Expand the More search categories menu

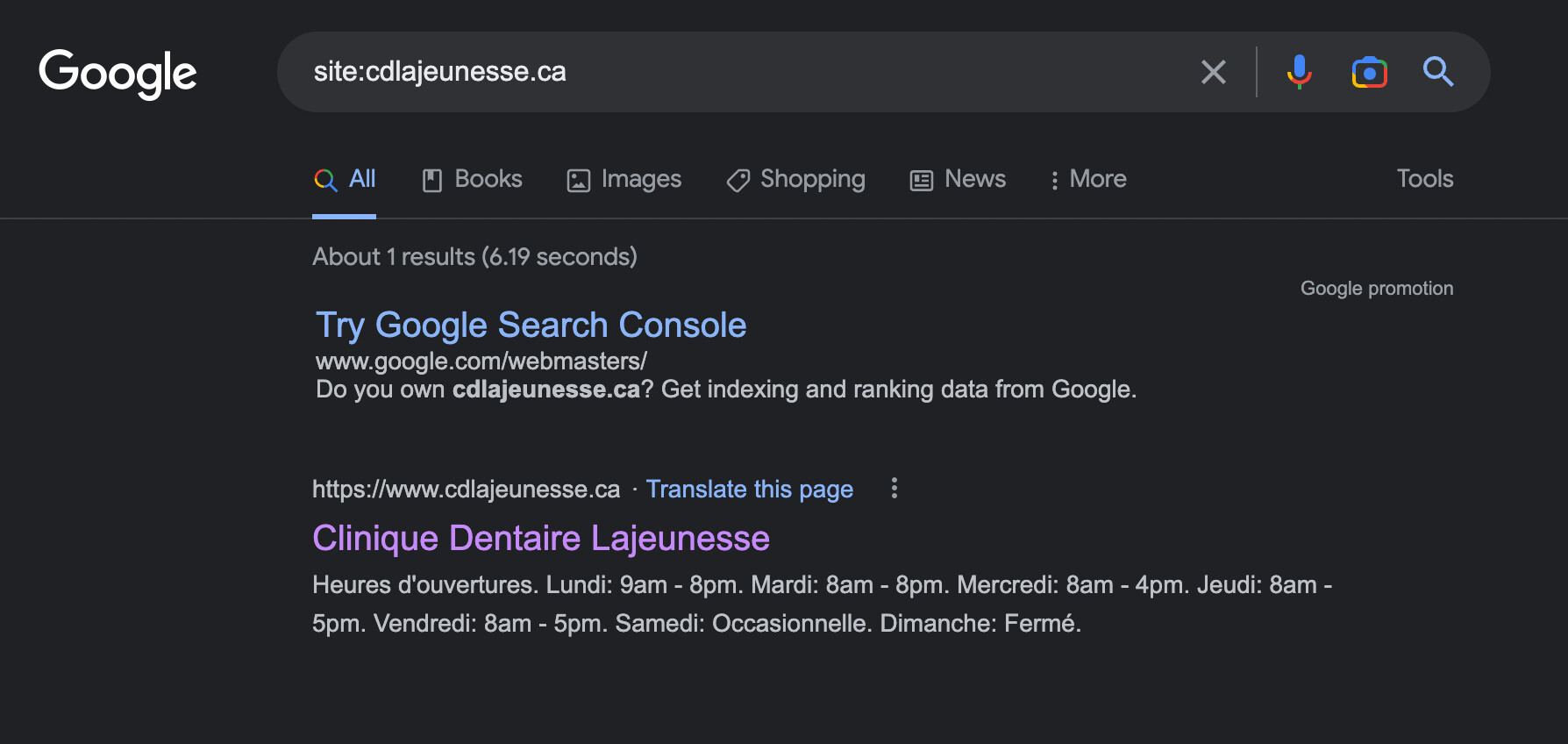pos(1087,179)
